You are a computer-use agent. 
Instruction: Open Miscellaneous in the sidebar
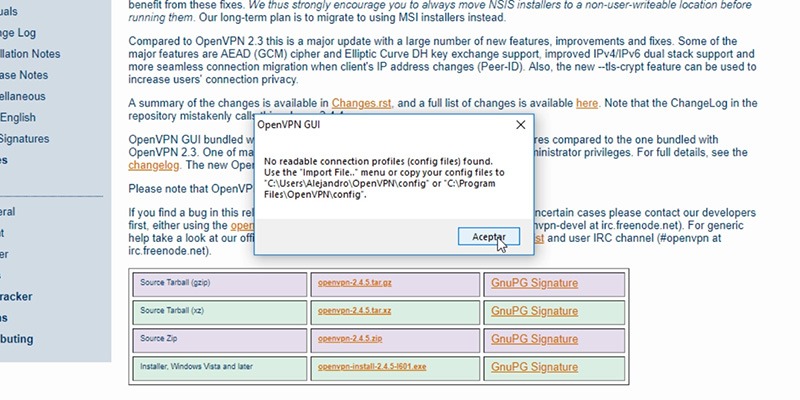click(22, 96)
